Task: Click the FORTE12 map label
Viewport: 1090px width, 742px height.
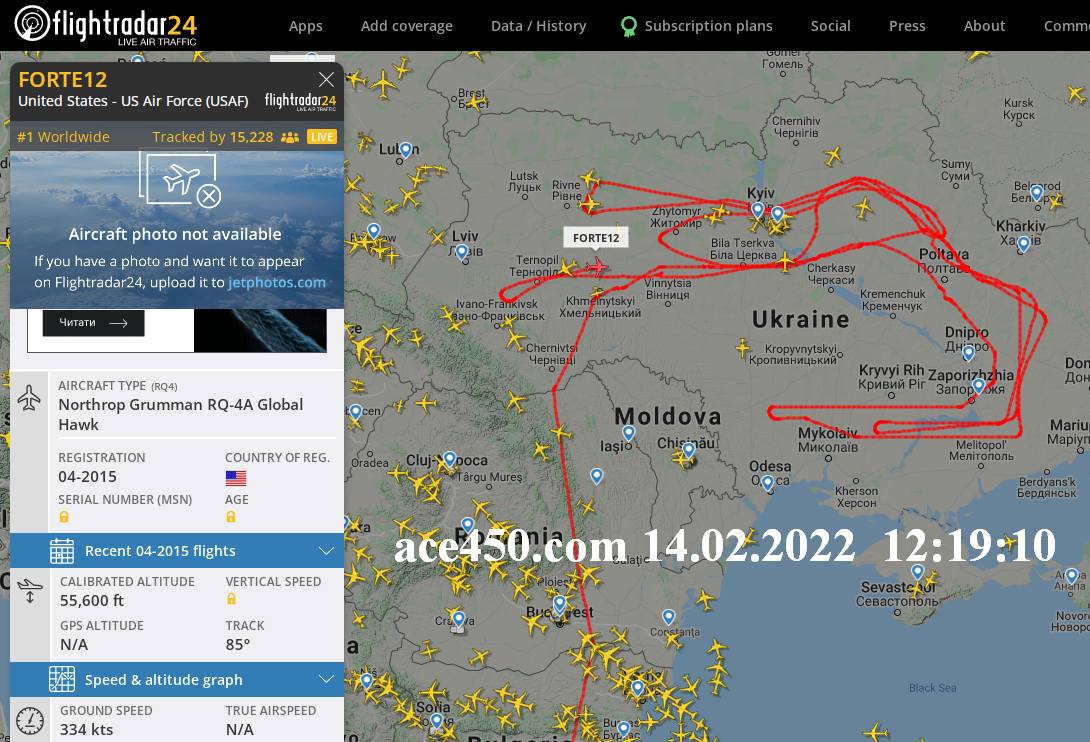Action: (596, 238)
